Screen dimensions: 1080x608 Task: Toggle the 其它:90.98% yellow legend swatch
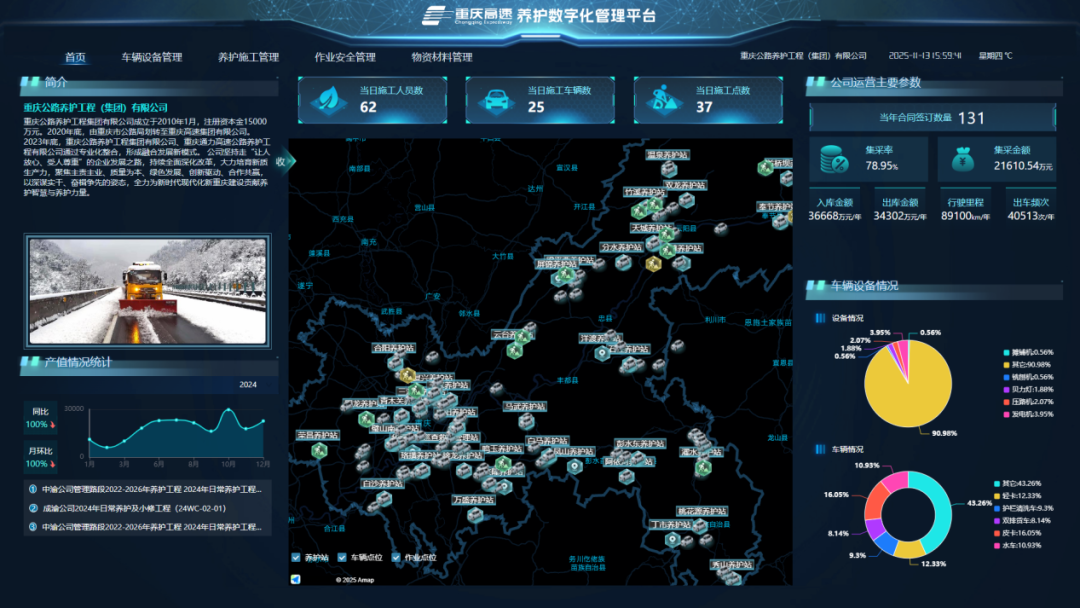(1006, 365)
